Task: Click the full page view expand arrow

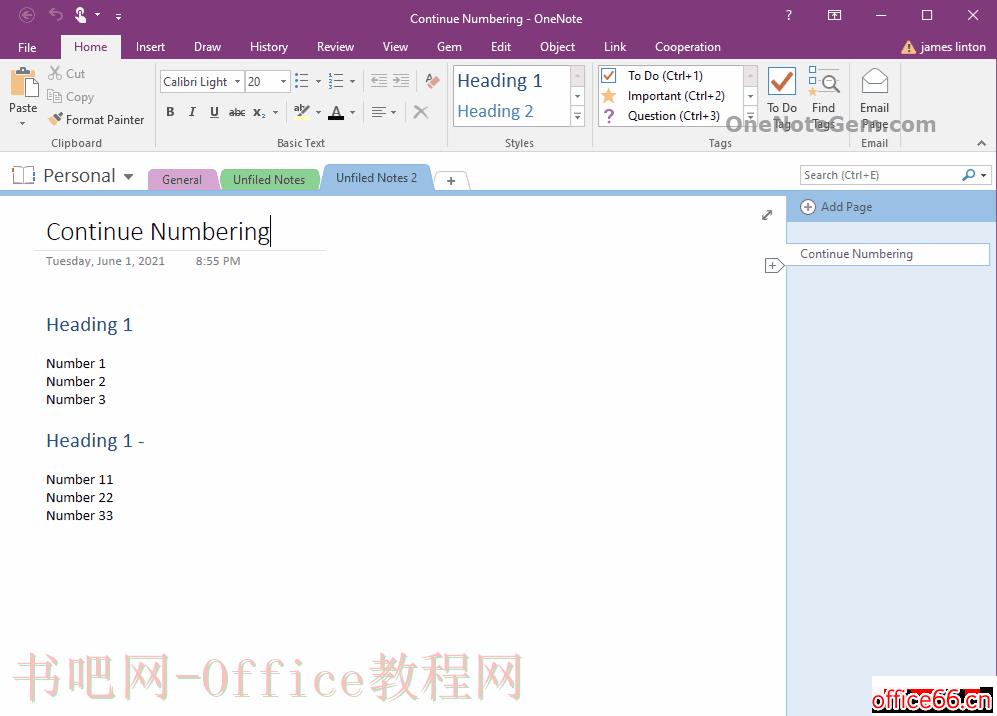Action: [767, 215]
